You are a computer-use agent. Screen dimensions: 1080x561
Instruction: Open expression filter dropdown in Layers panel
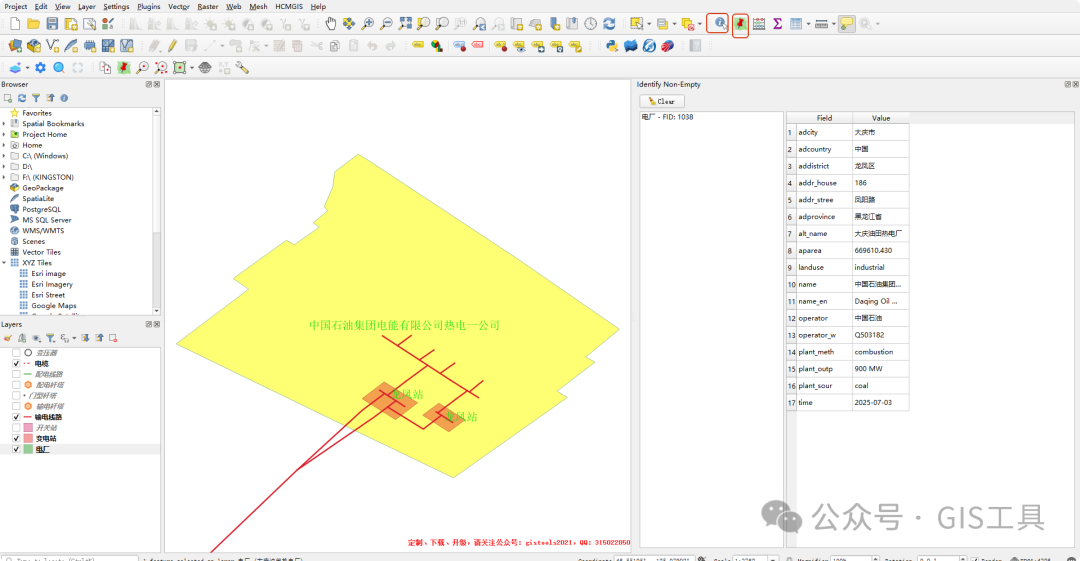pyautogui.click(x=74, y=338)
